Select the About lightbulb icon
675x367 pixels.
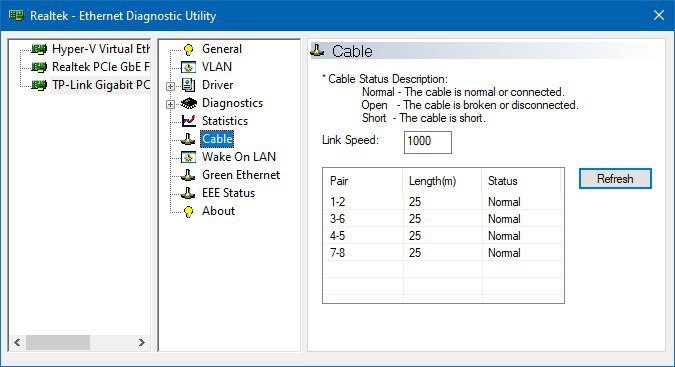point(189,211)
